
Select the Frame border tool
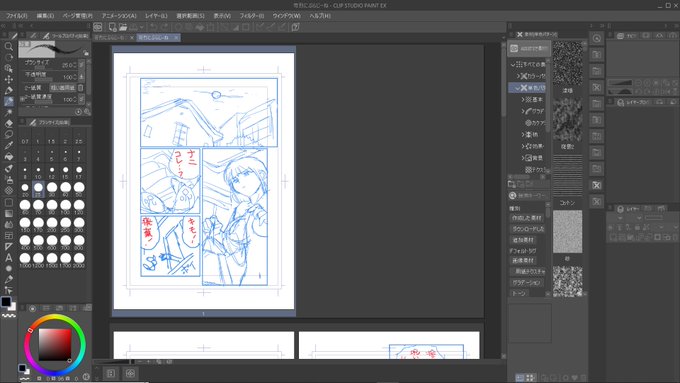point(8,236)
